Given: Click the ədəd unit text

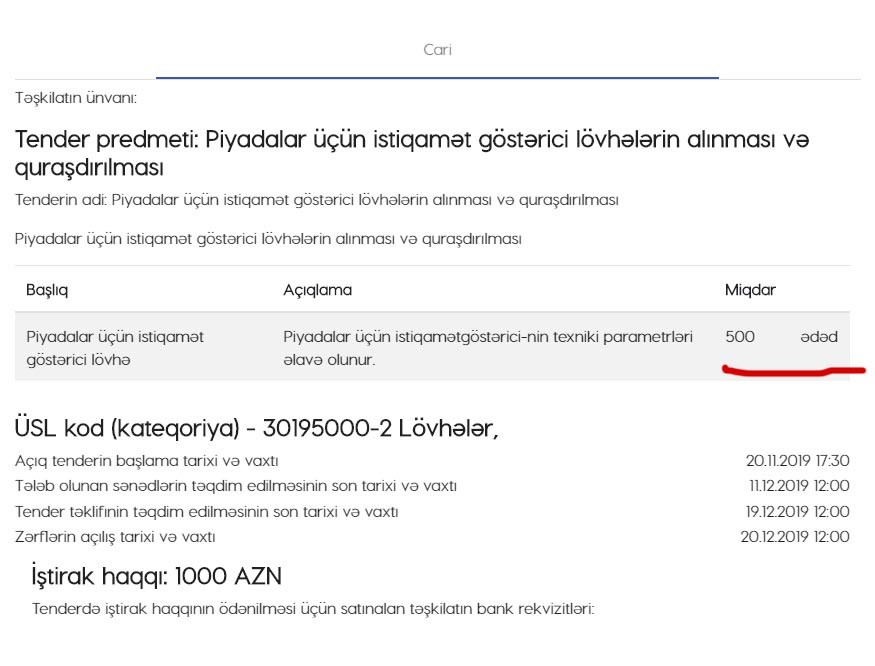Looking at the screenshot, I should click(x=818, y=337).
